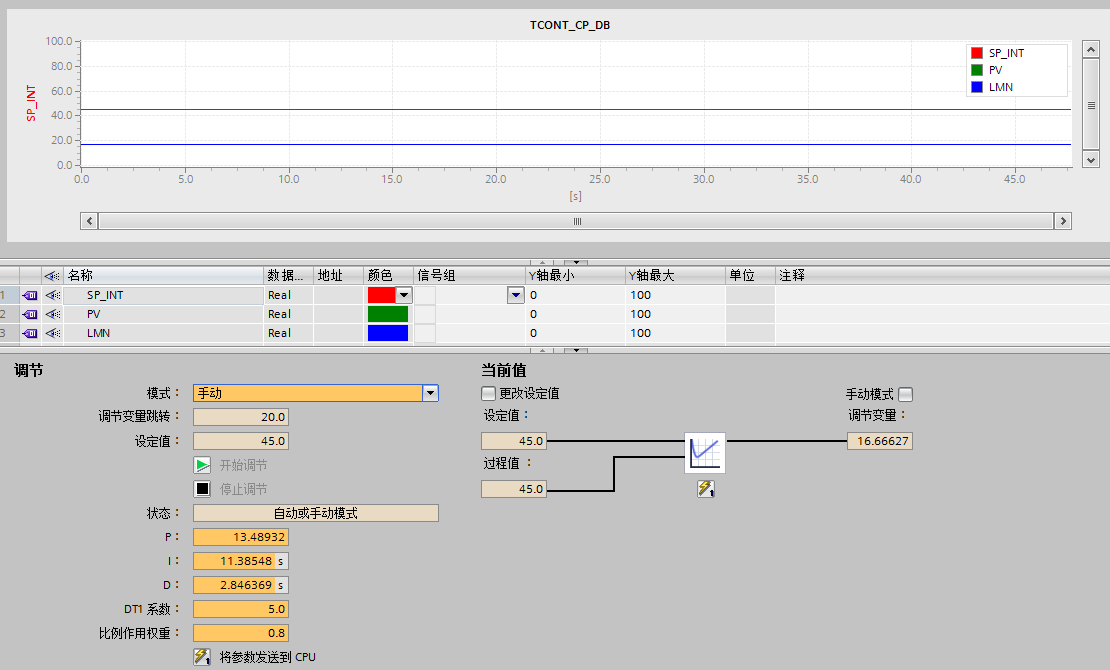Click the 设定值 field under 调节
Image resolution: width=1110 pixels, height=670 pixels.
pos(241,441)
